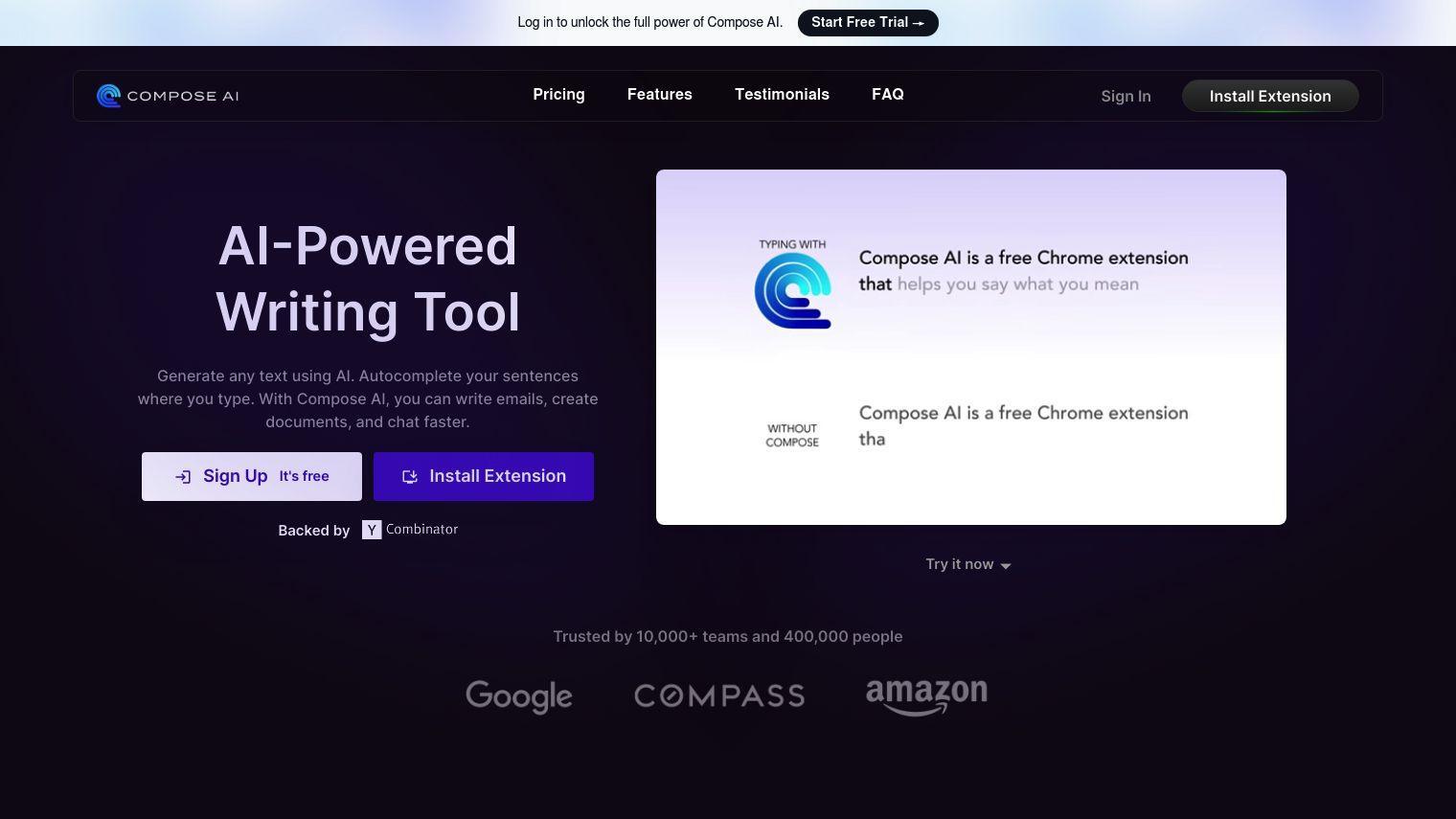Open the FAQ nav link

pyautogui.click(x=887, y=95)
